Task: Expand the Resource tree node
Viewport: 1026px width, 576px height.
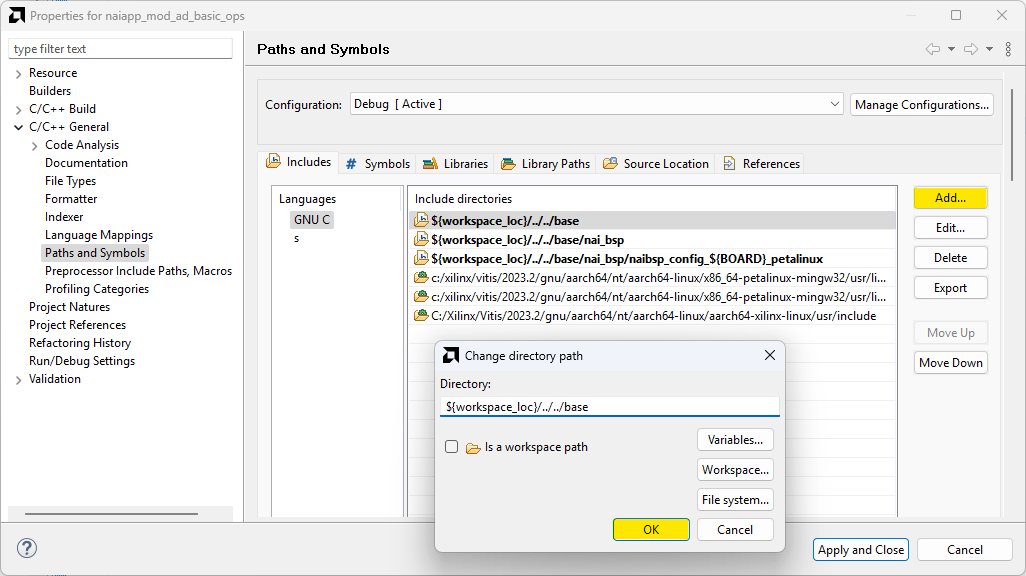Action: [18, 73]
